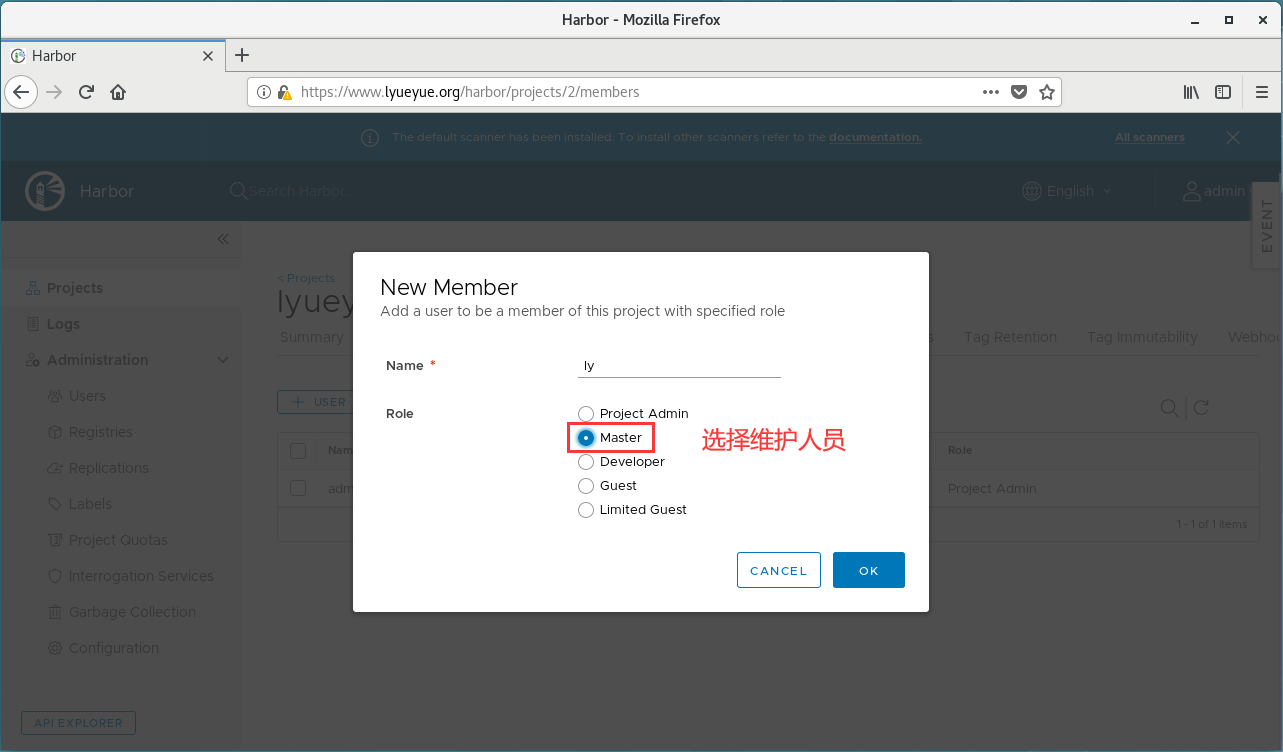
Task: Switch to the Tag Immutability tab
Action: coord(1142,337)
